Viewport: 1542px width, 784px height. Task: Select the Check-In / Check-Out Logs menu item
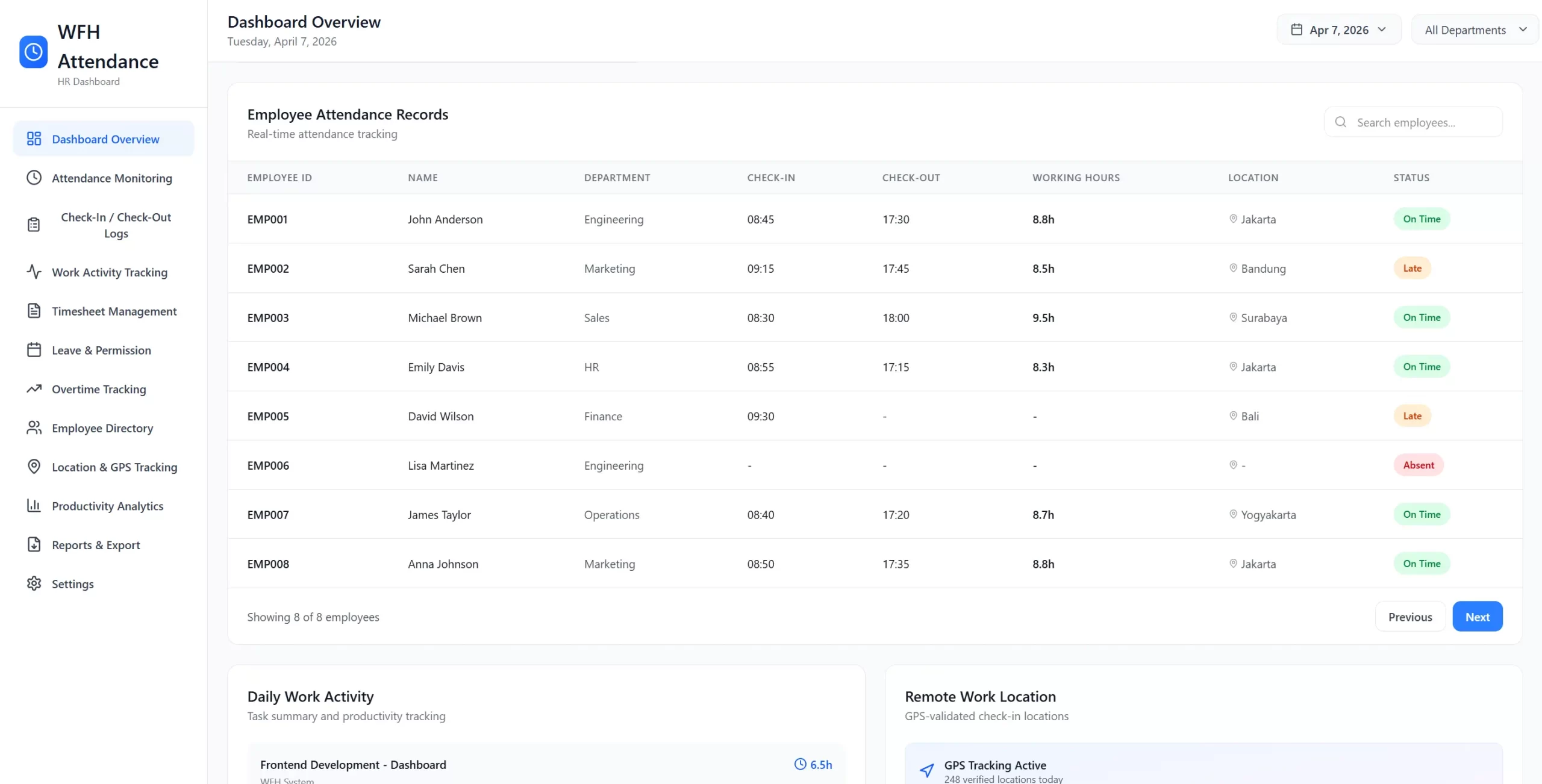point(116,225)
